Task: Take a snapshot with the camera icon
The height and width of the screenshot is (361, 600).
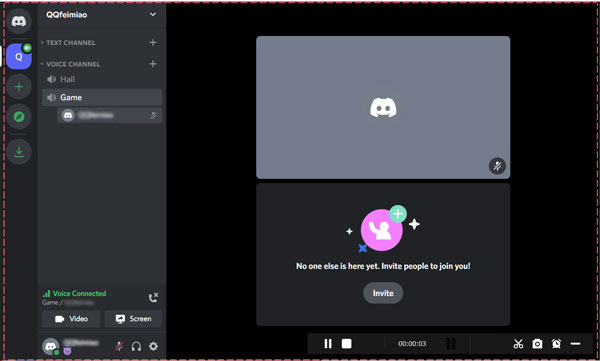Action: point(537,344)
